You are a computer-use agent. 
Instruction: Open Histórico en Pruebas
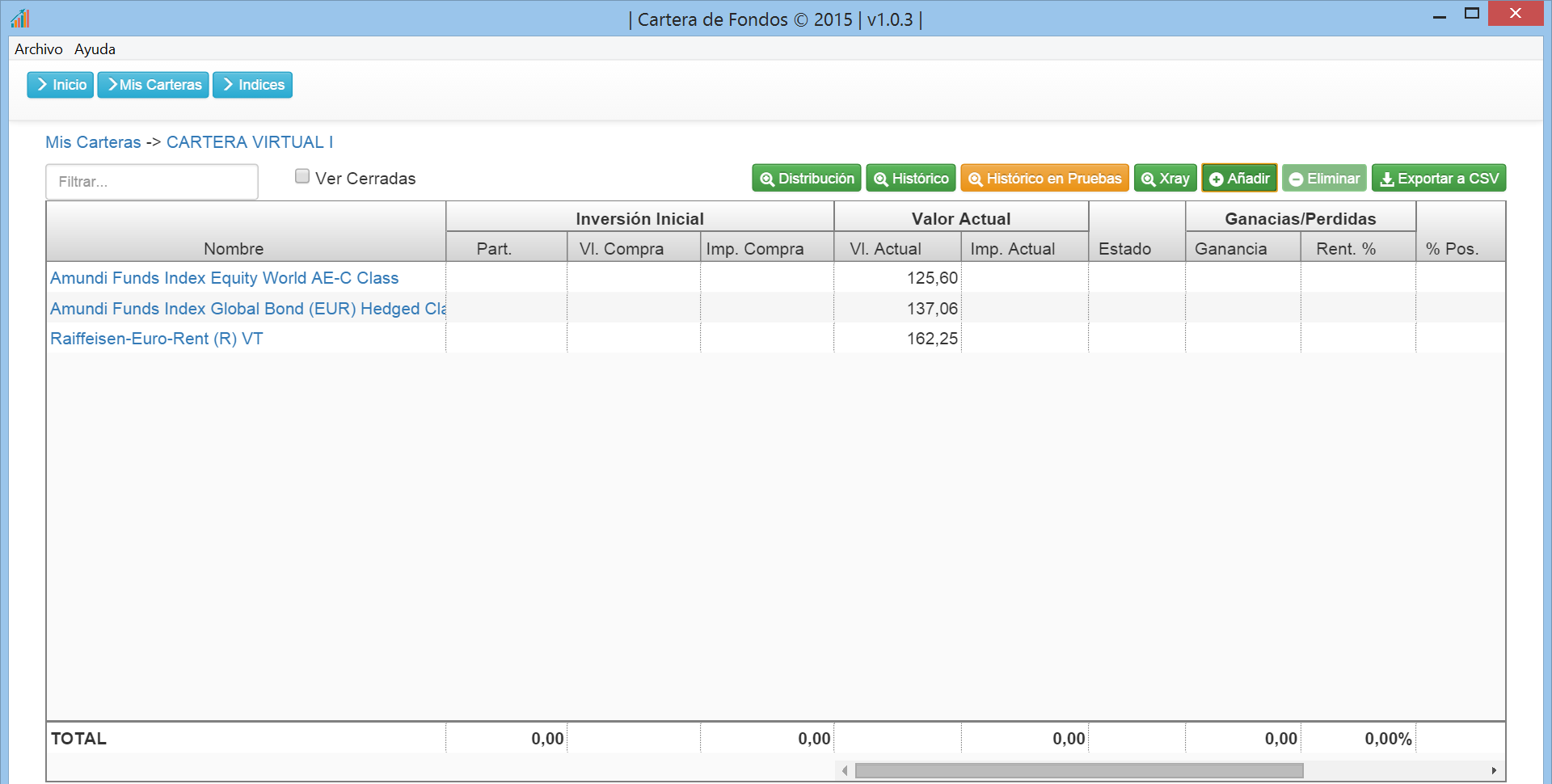(x=1044, y=179)
